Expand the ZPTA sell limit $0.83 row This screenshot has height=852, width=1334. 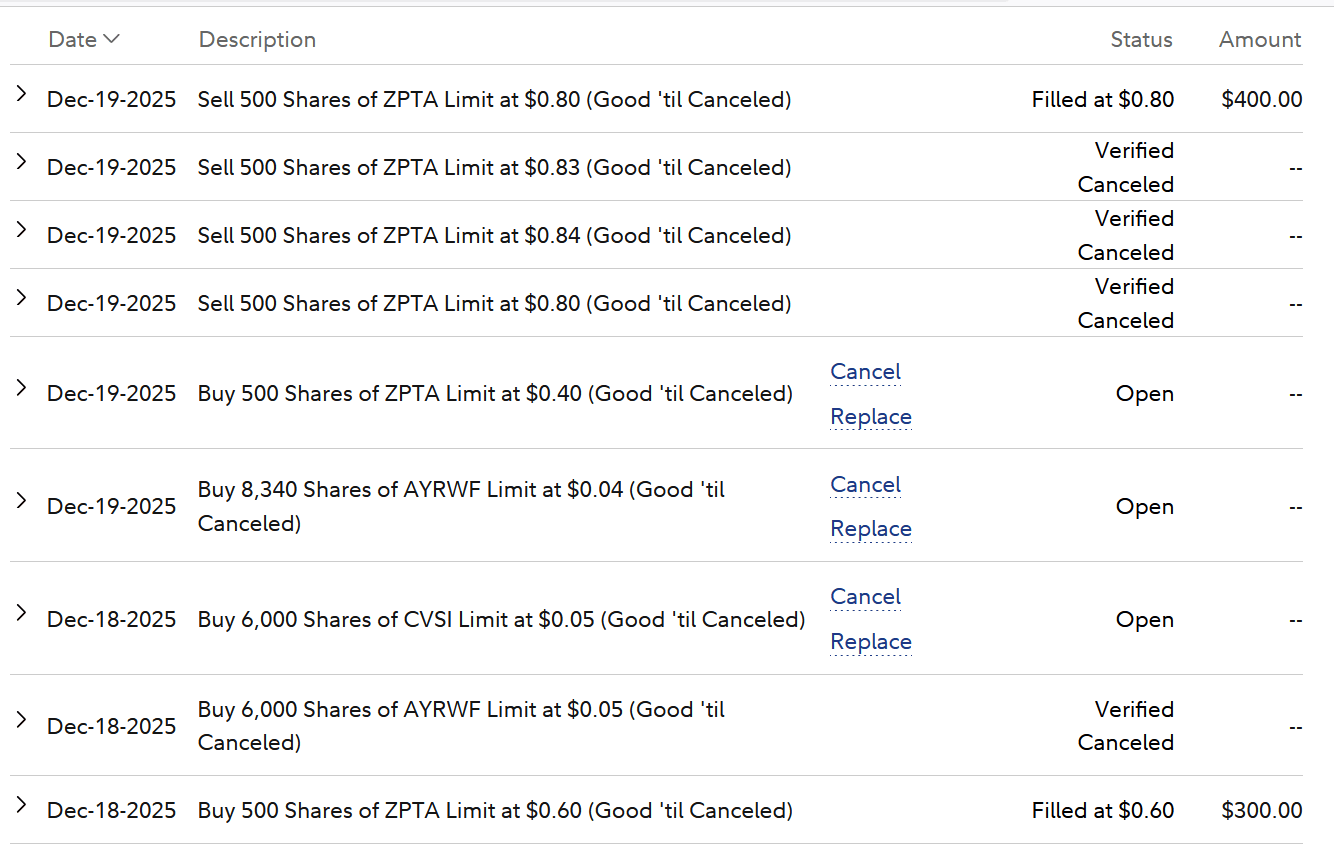point(21,162)
